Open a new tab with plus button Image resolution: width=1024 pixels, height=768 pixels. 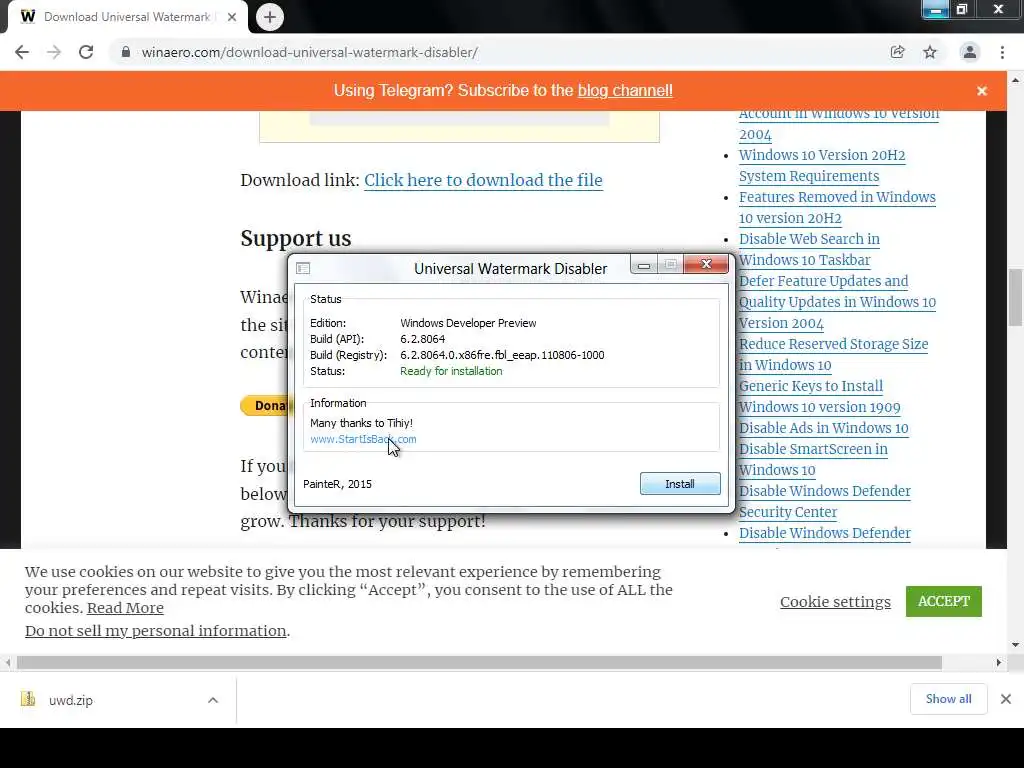click(x=270, y=17)
